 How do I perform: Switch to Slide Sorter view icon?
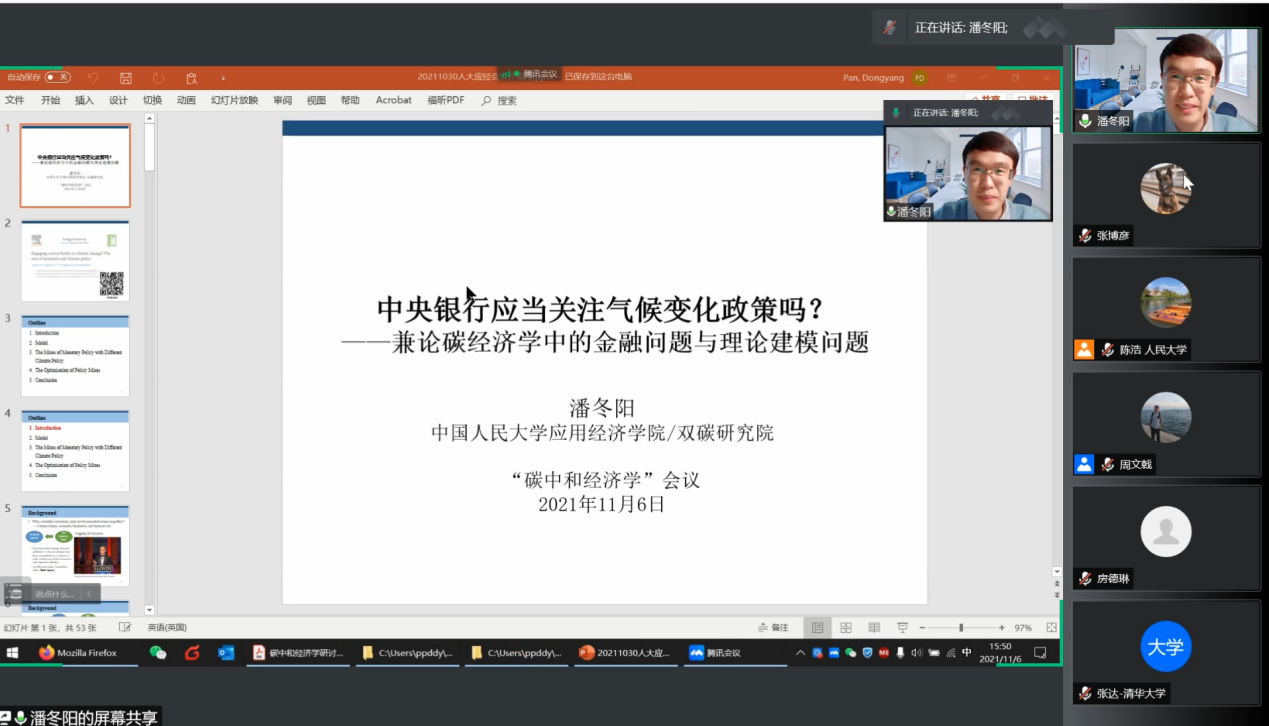click(846, 628)
